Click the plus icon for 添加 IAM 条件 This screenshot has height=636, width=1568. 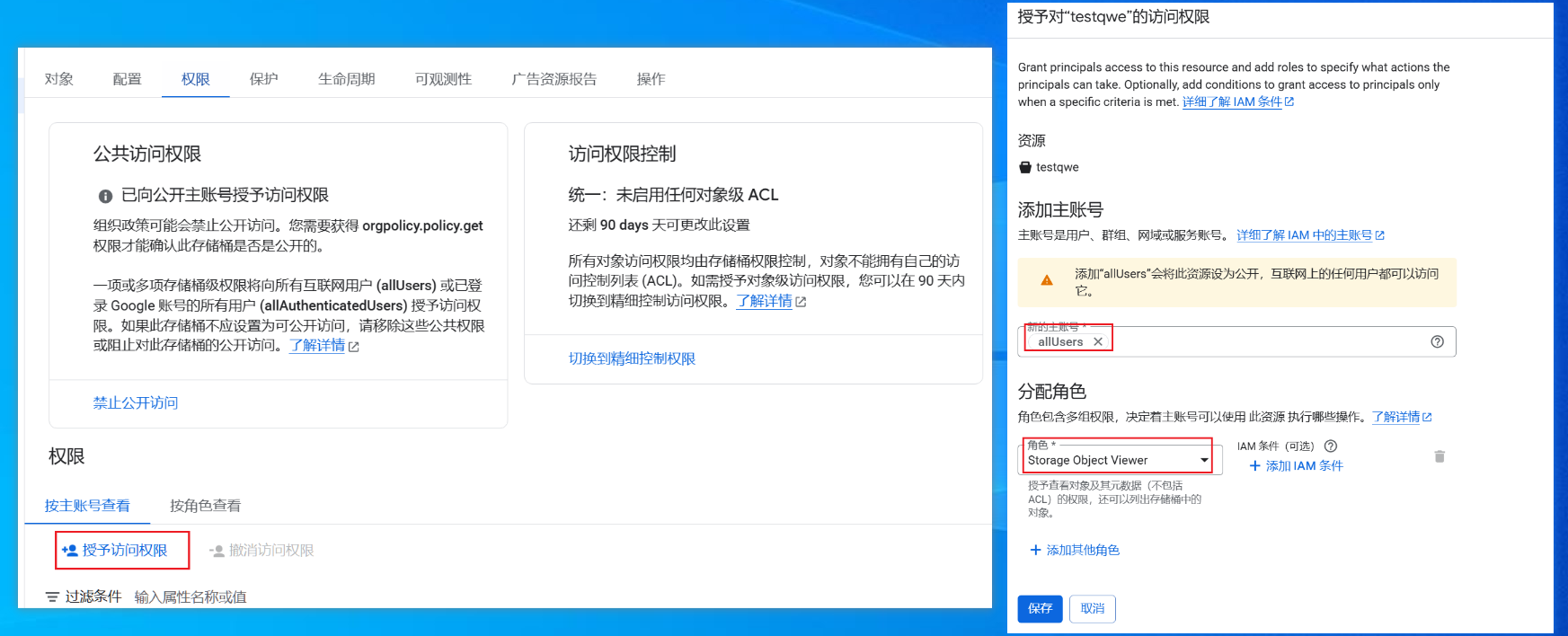(1255, 466)
